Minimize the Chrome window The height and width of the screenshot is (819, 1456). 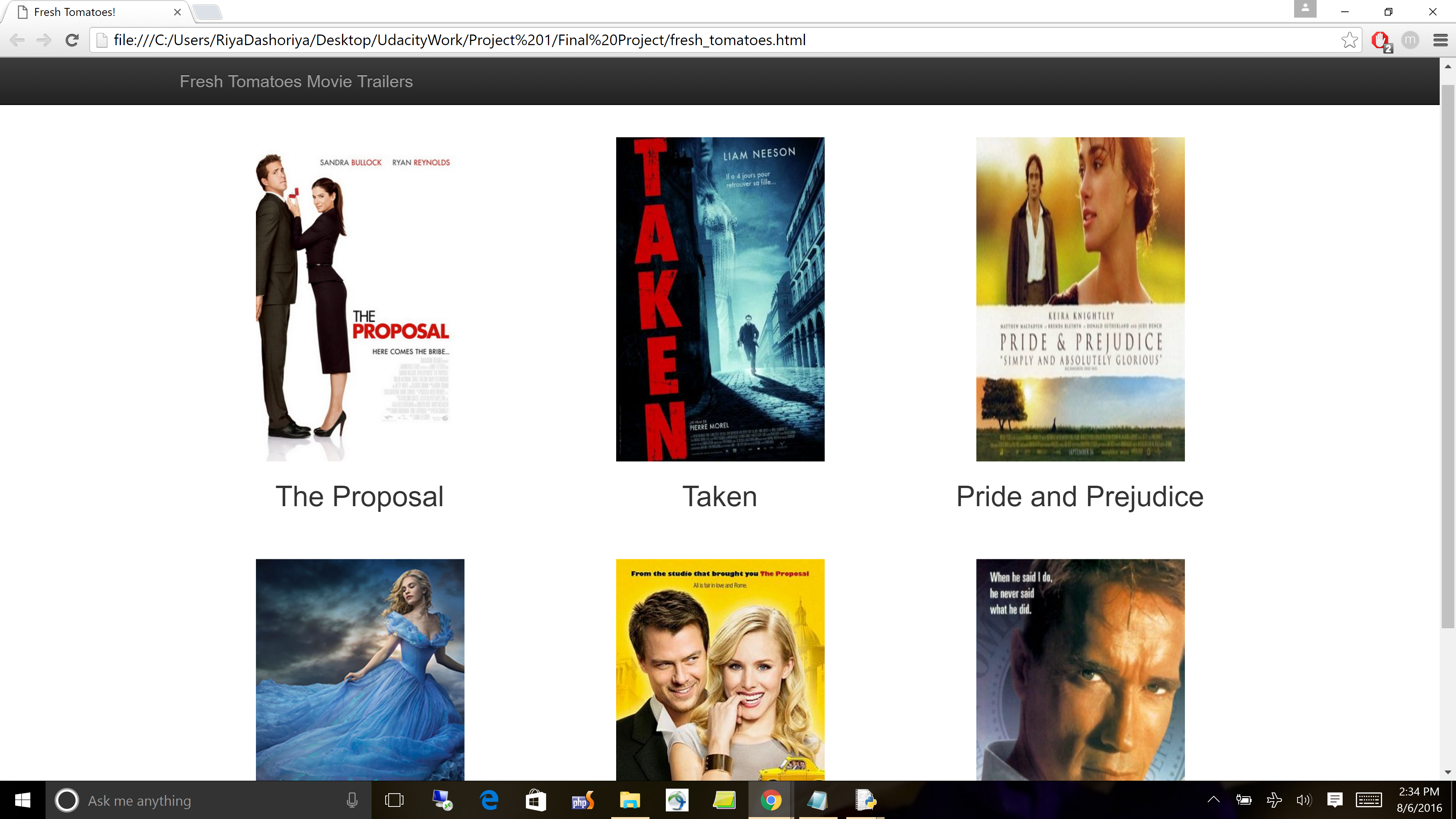(x=1345, y=12)
